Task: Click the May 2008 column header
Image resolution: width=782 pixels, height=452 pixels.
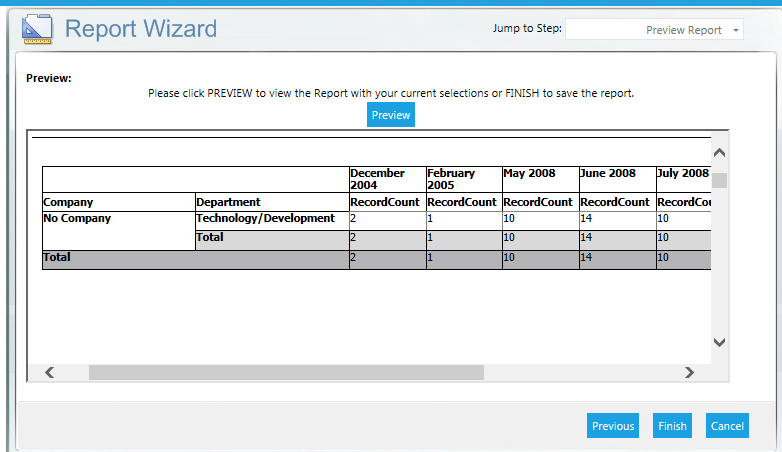Action: [530, 174]
